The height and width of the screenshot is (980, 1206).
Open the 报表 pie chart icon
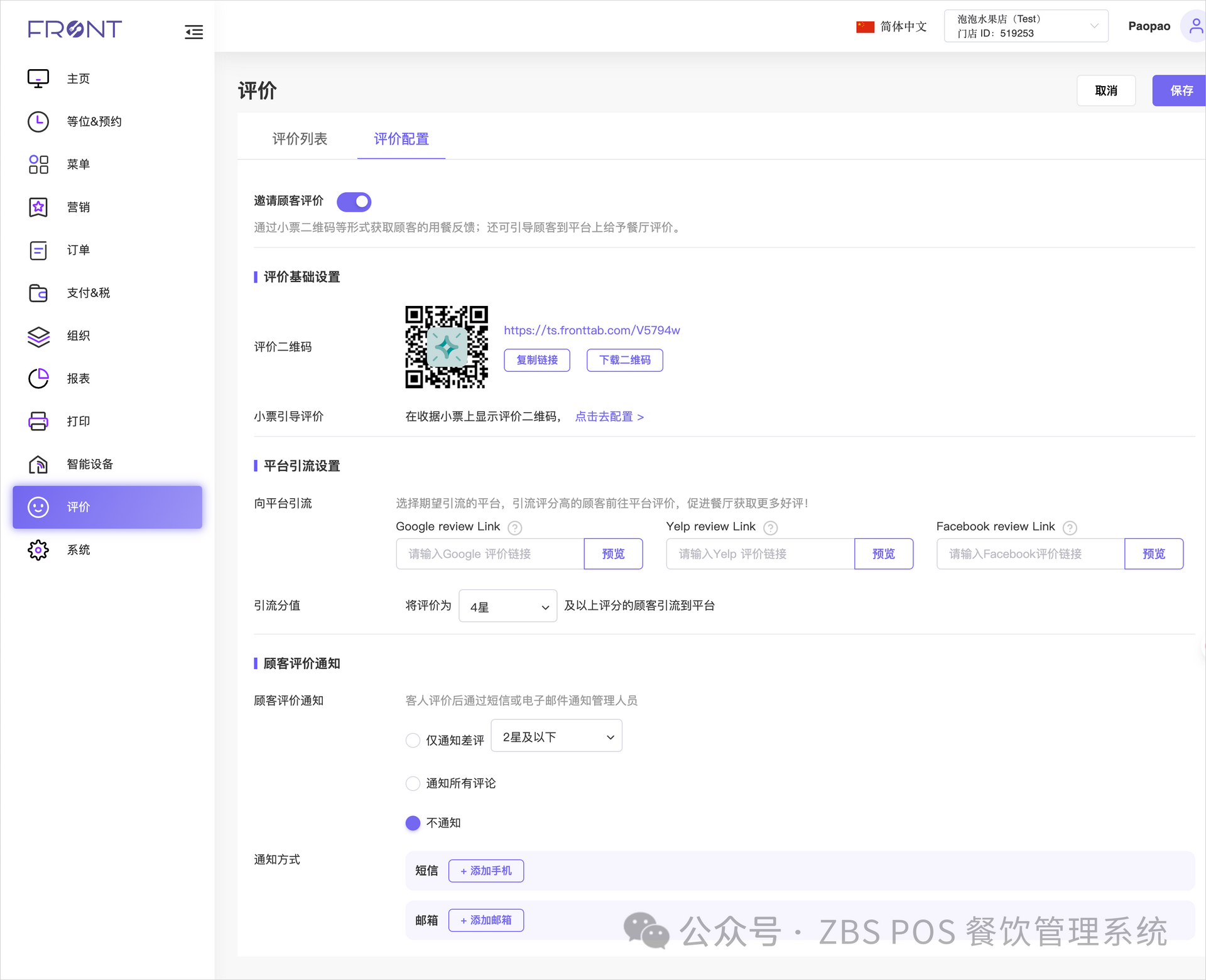[x=38, y=378]
